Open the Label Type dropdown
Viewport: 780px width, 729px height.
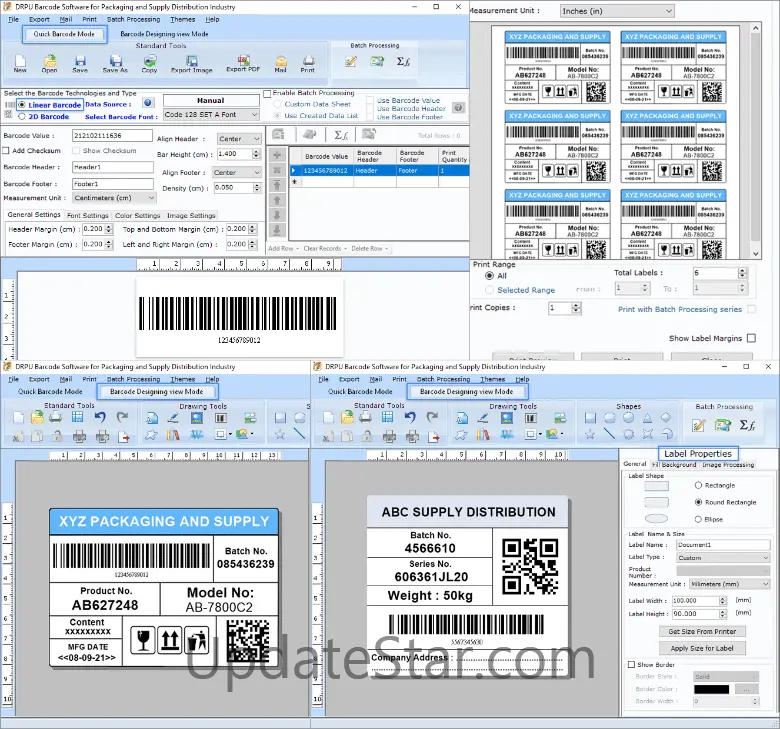click(x=723, y=558)
